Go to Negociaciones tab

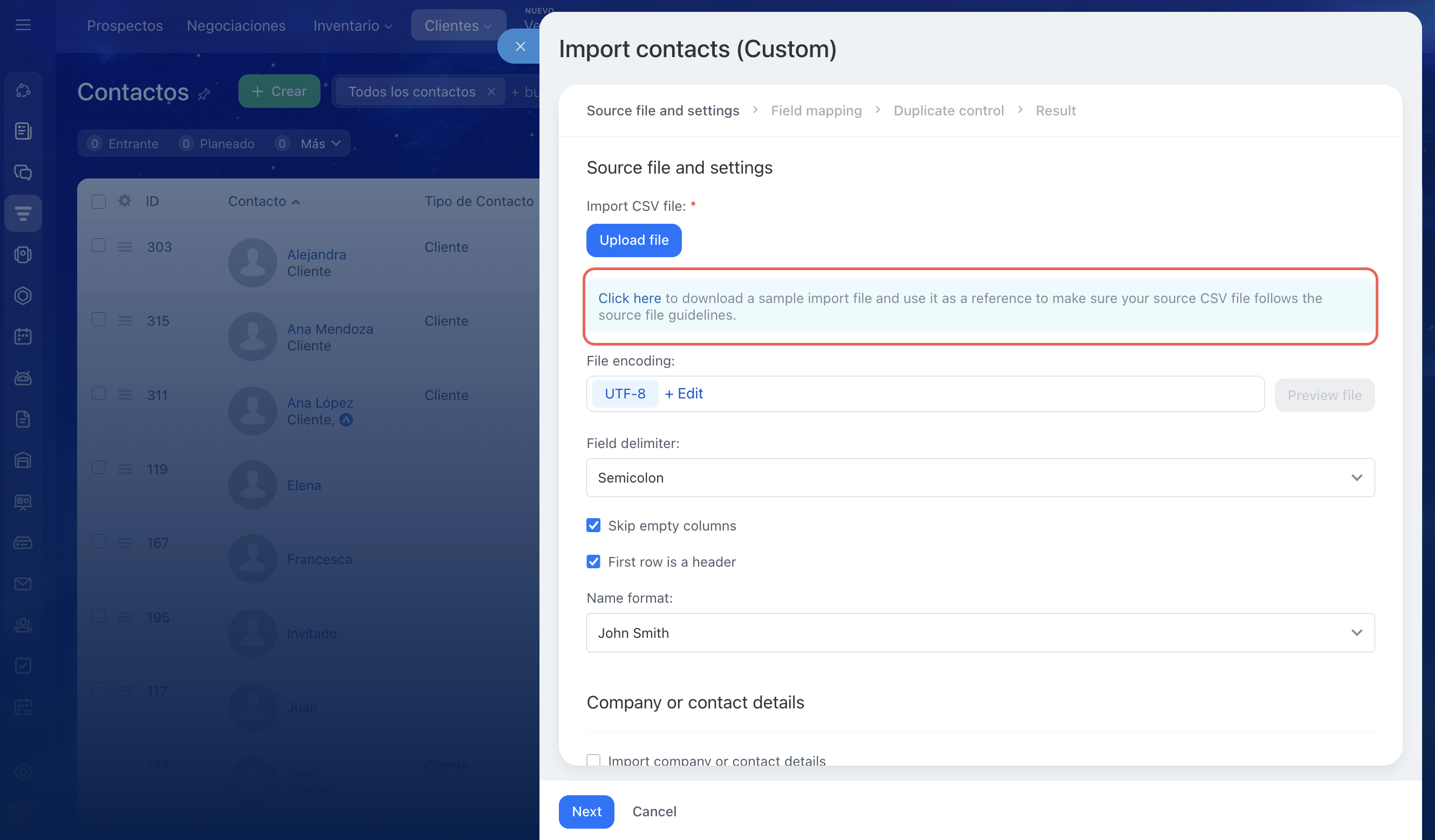tap(236, 26)
